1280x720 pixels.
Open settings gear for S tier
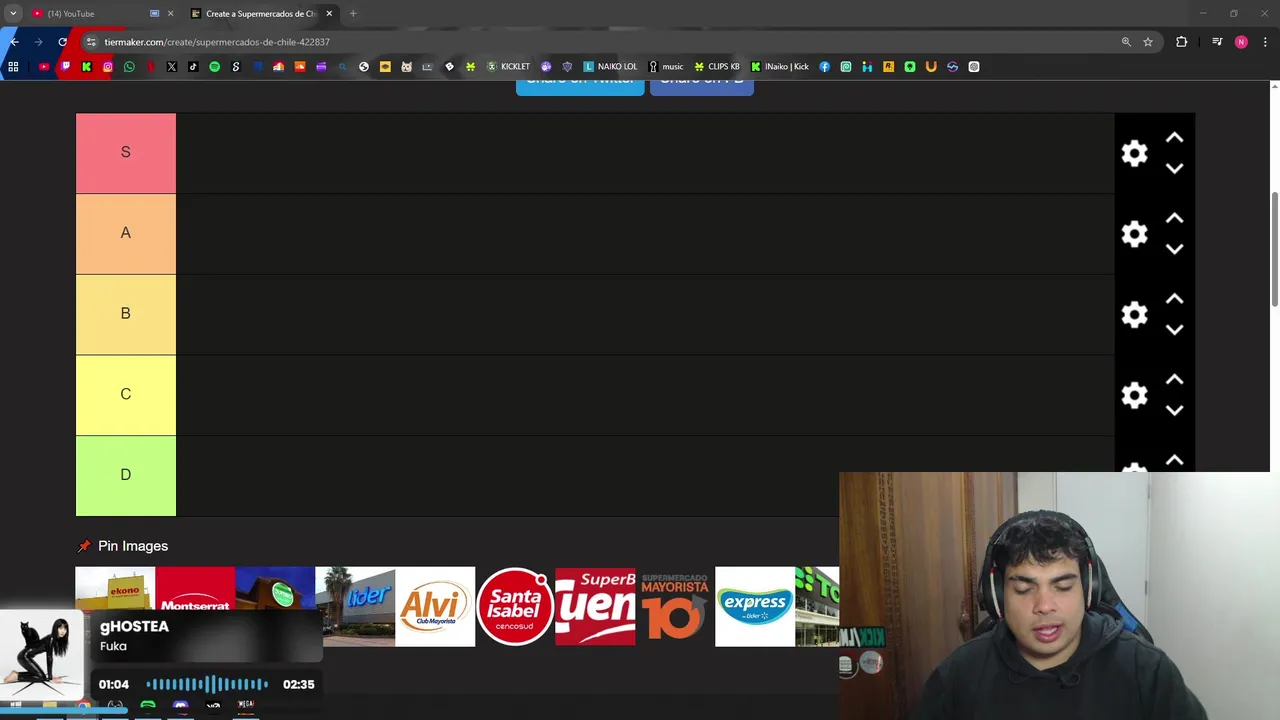[1134, 153]
